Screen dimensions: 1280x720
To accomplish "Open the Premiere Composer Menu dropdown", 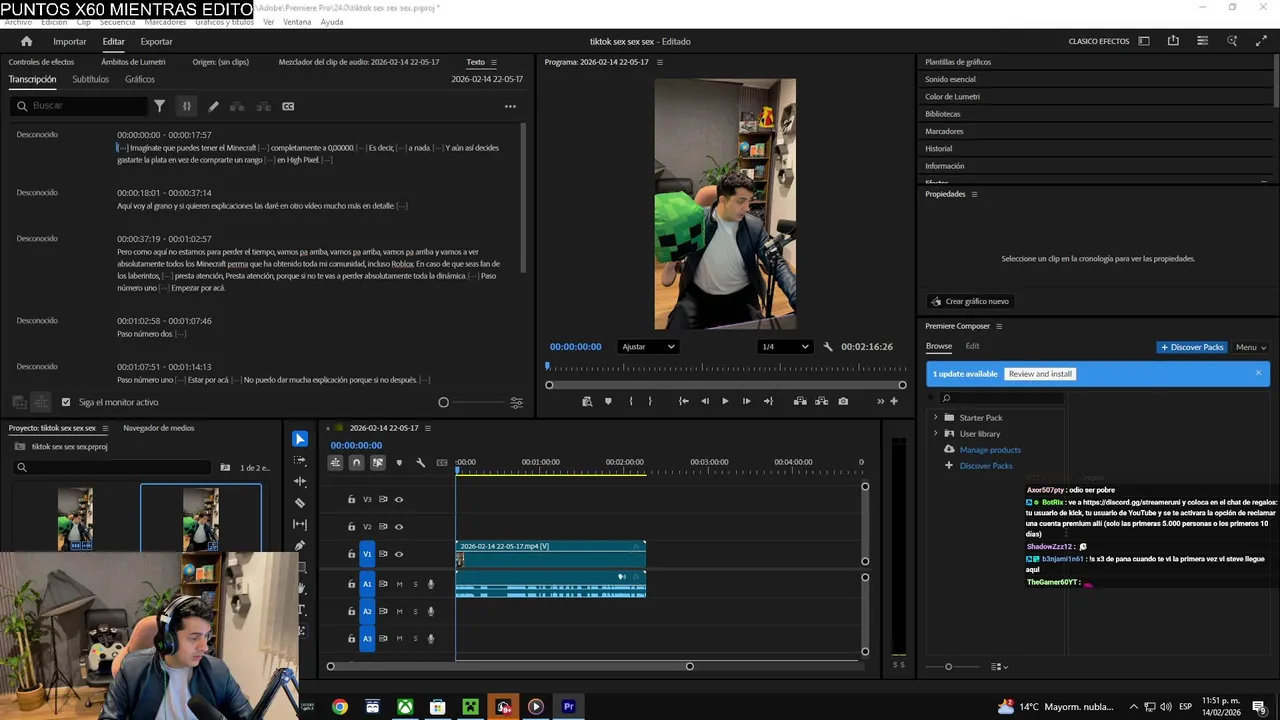I will [x=1250, y=347].
